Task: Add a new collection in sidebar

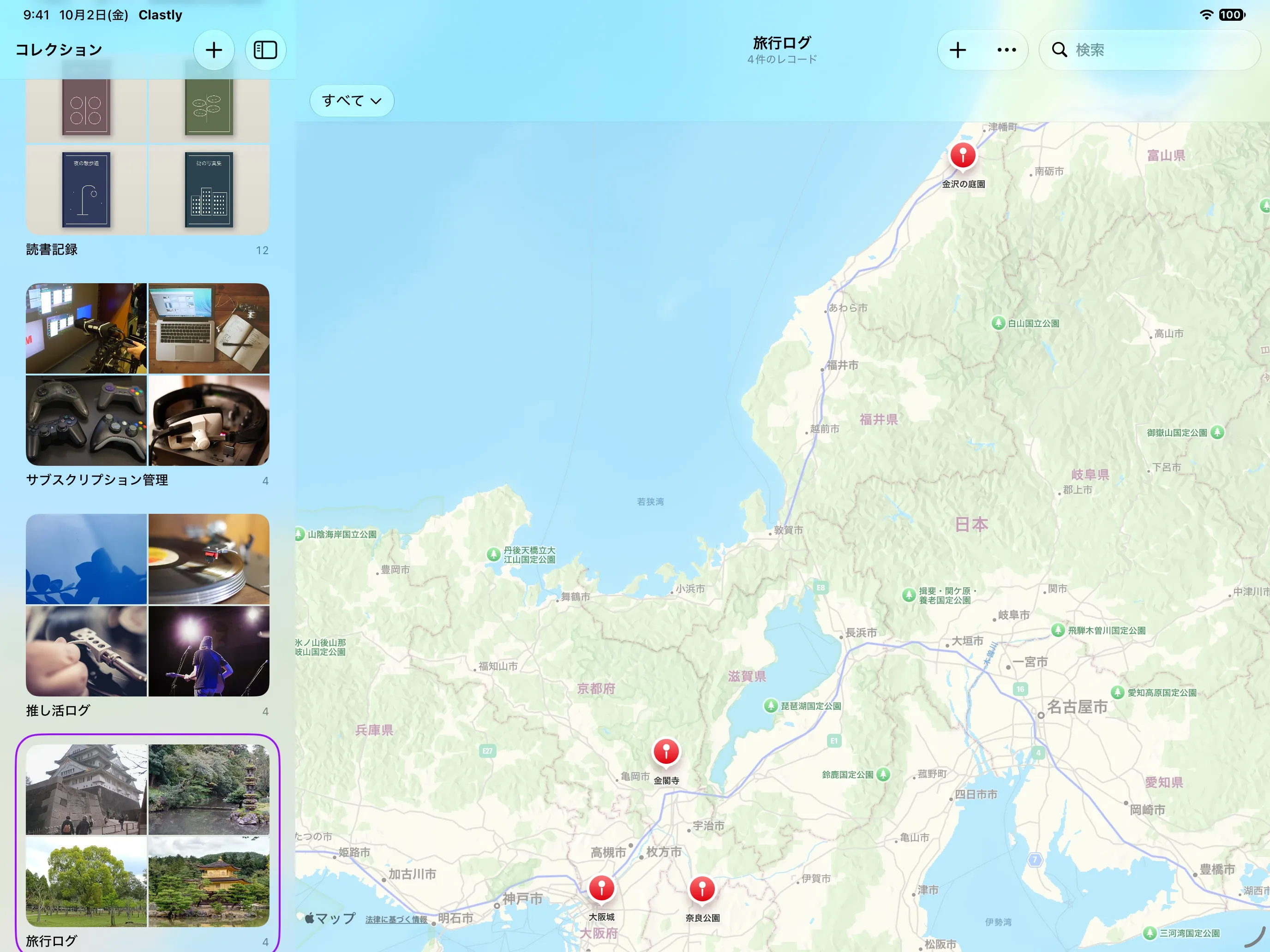Action: coord(214,50)
